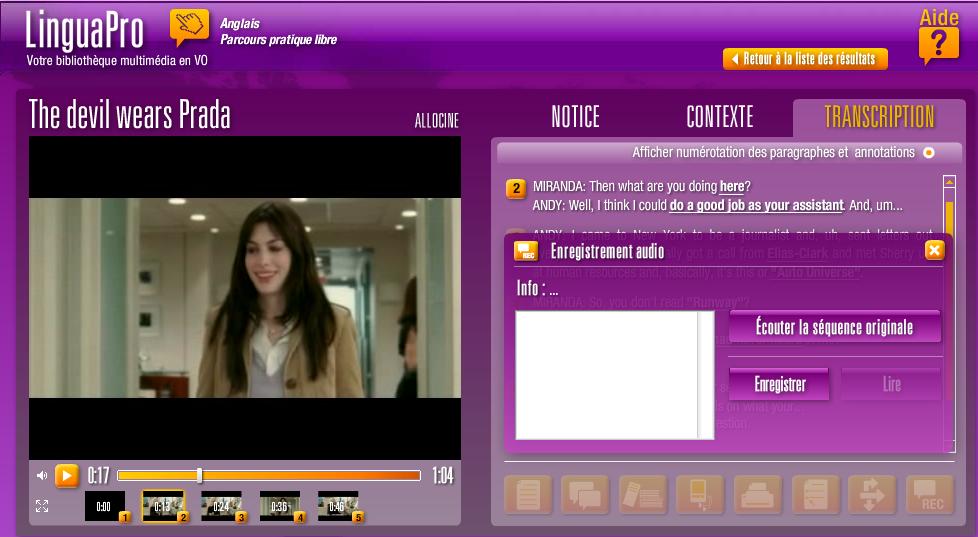Open the annotated word 'here'

[x=732, y=186]
